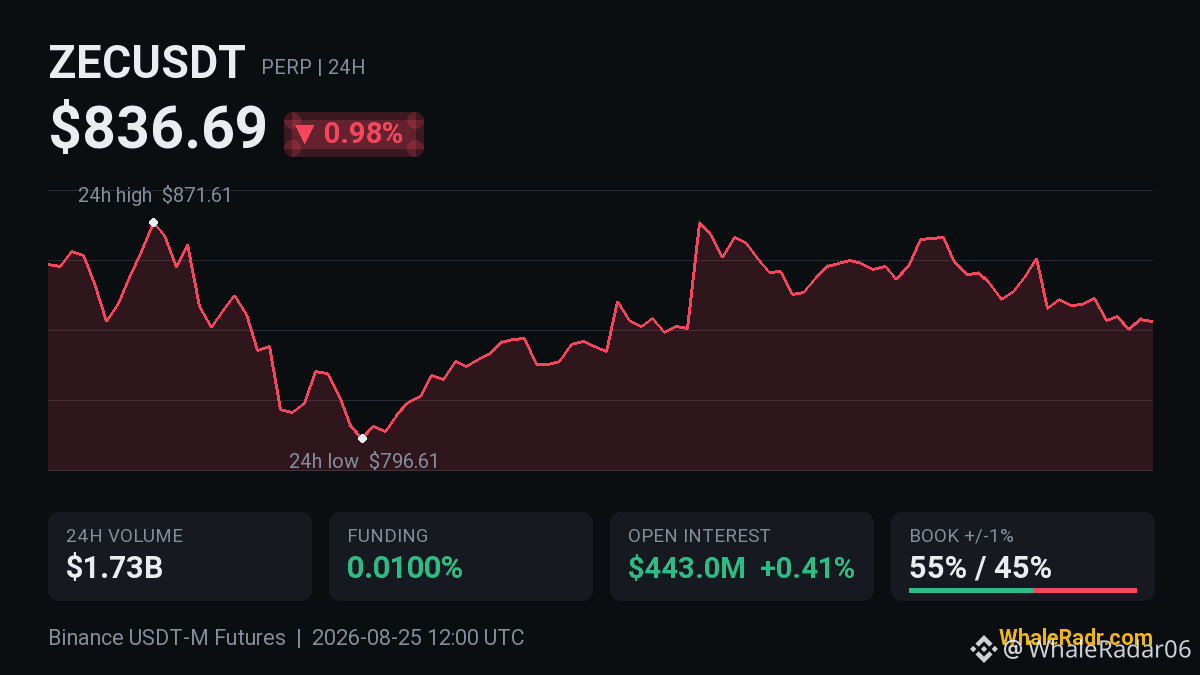Click the 24H VOLUME card heading

125,536
